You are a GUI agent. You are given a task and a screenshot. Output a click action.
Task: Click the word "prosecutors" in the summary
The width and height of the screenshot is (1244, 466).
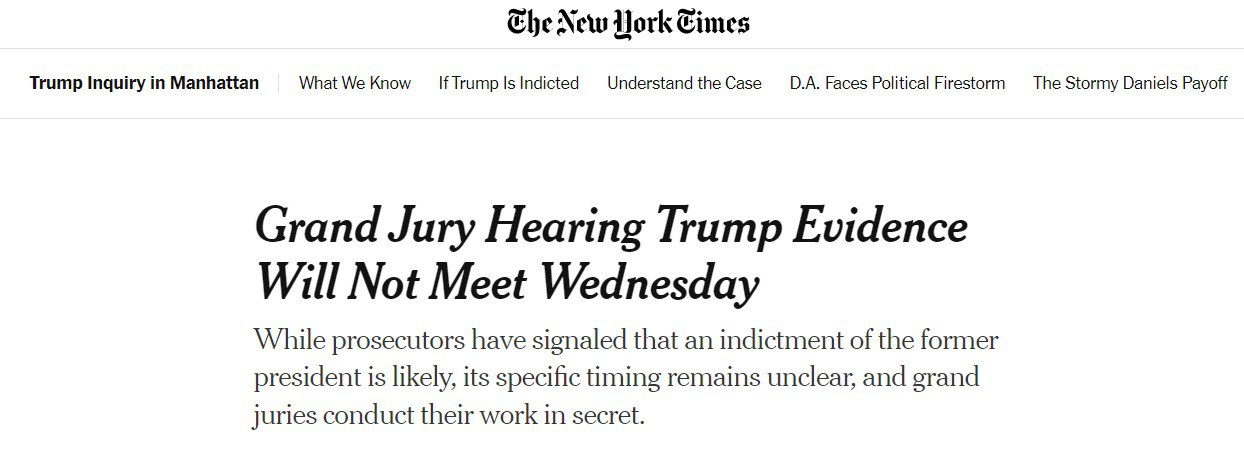point(399,341)
